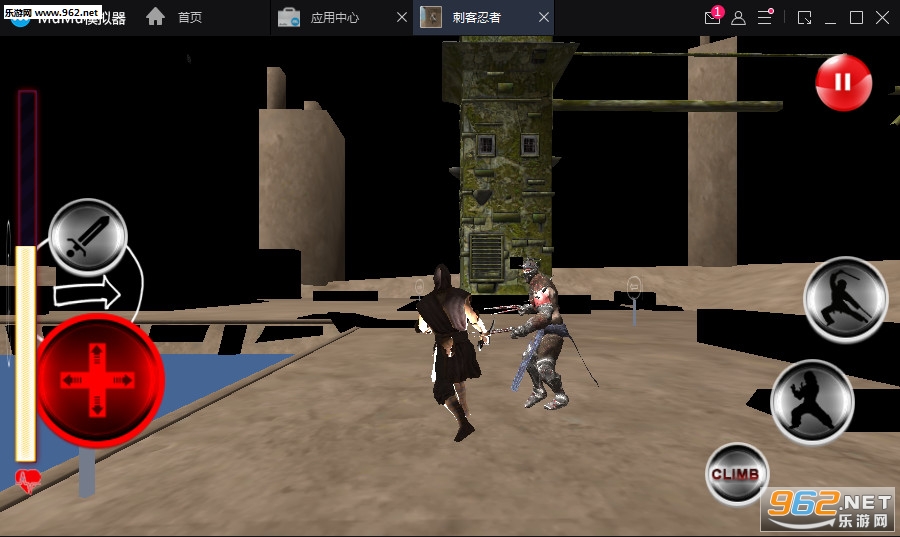Click the red heart health icon
Viewport: 900px width, 537px height.
tap(27, 481)
